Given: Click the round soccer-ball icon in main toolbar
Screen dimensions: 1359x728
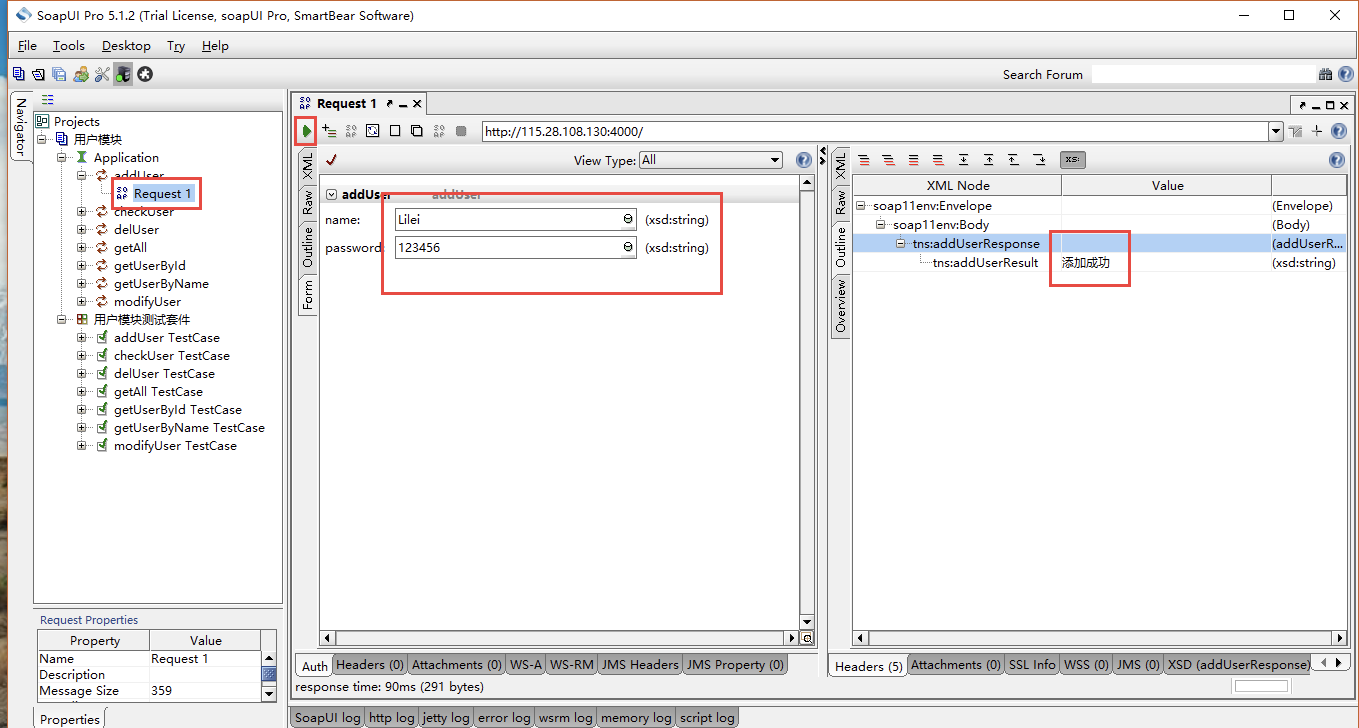Looking at the screenshot, I should coord(145,74).
